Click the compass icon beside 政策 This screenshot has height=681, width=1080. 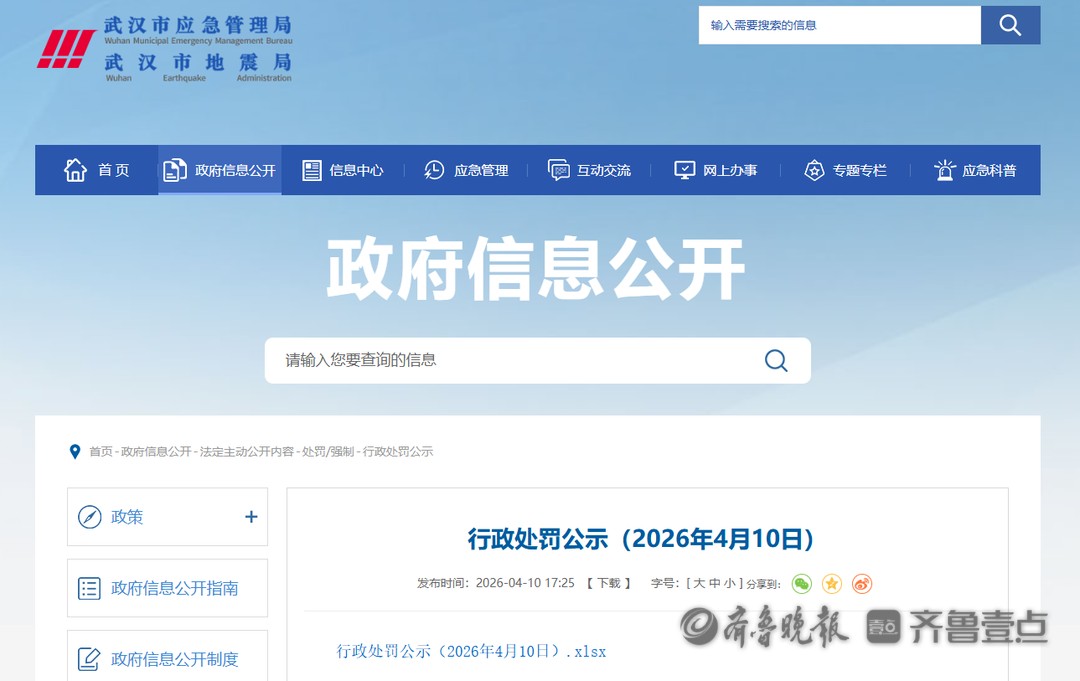[90, 517]
